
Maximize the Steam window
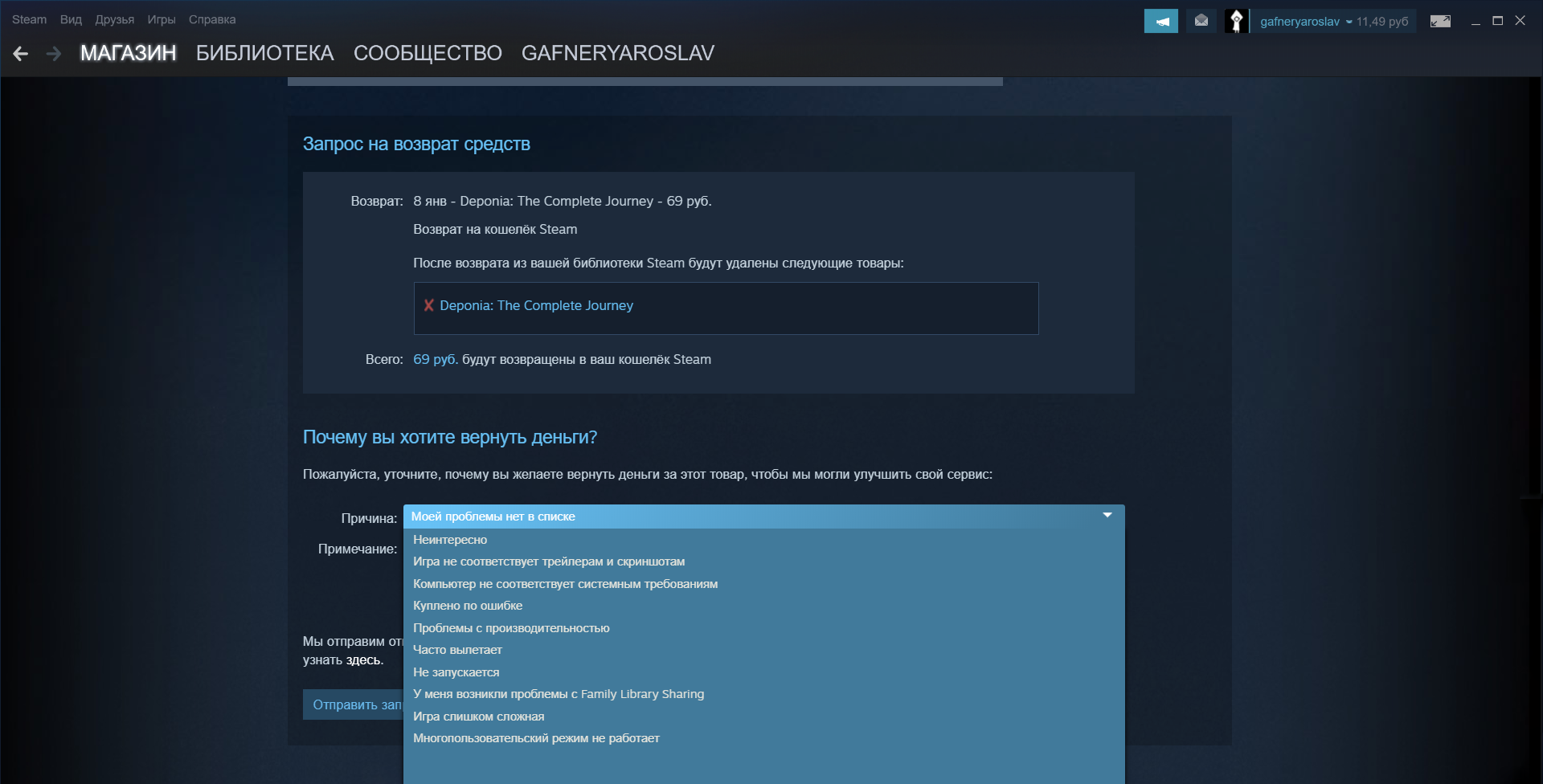(1498, 21)
